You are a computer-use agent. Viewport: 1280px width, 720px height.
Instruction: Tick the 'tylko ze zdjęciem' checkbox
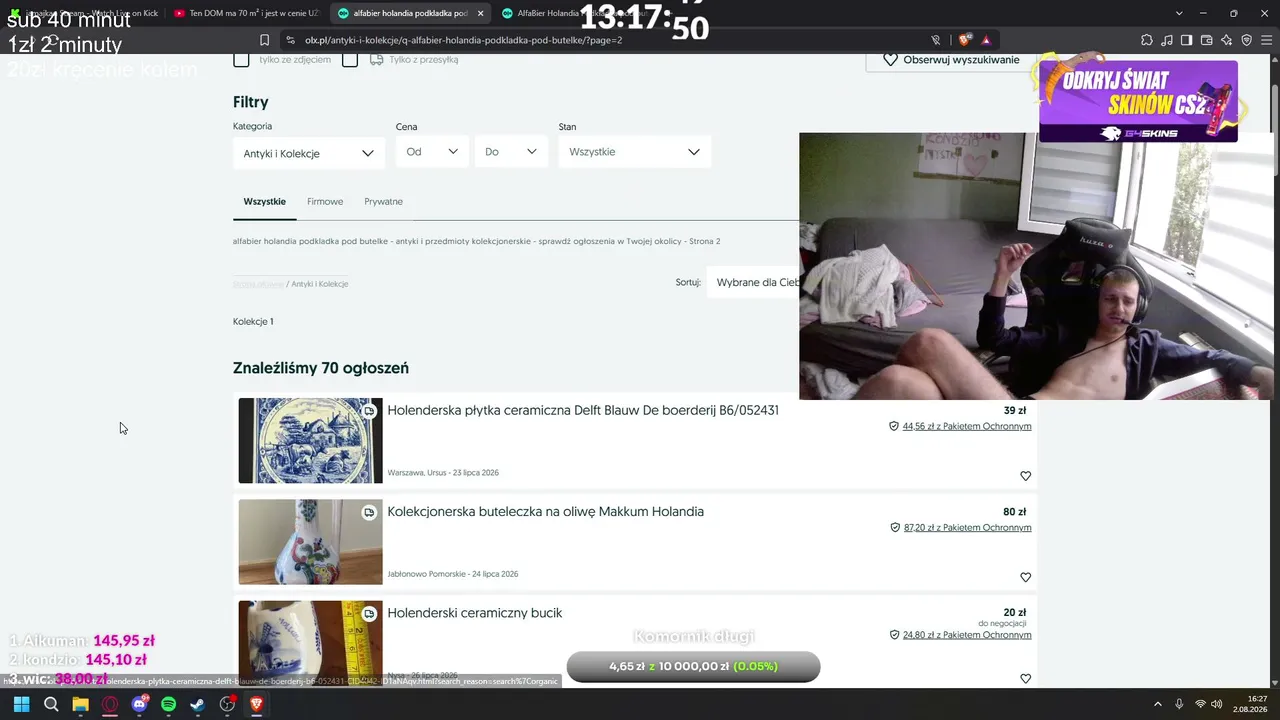[x=241, y=60]
